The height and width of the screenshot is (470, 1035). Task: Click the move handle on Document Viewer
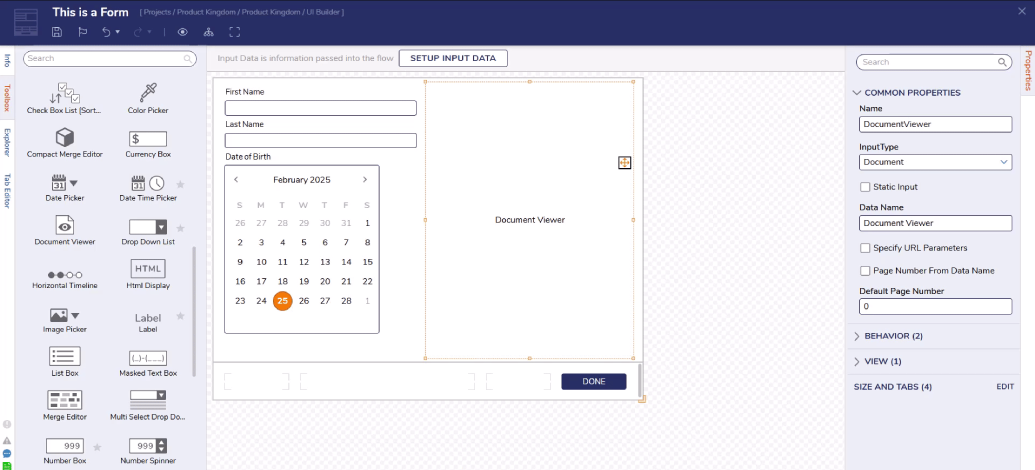(x=624, y=162)
